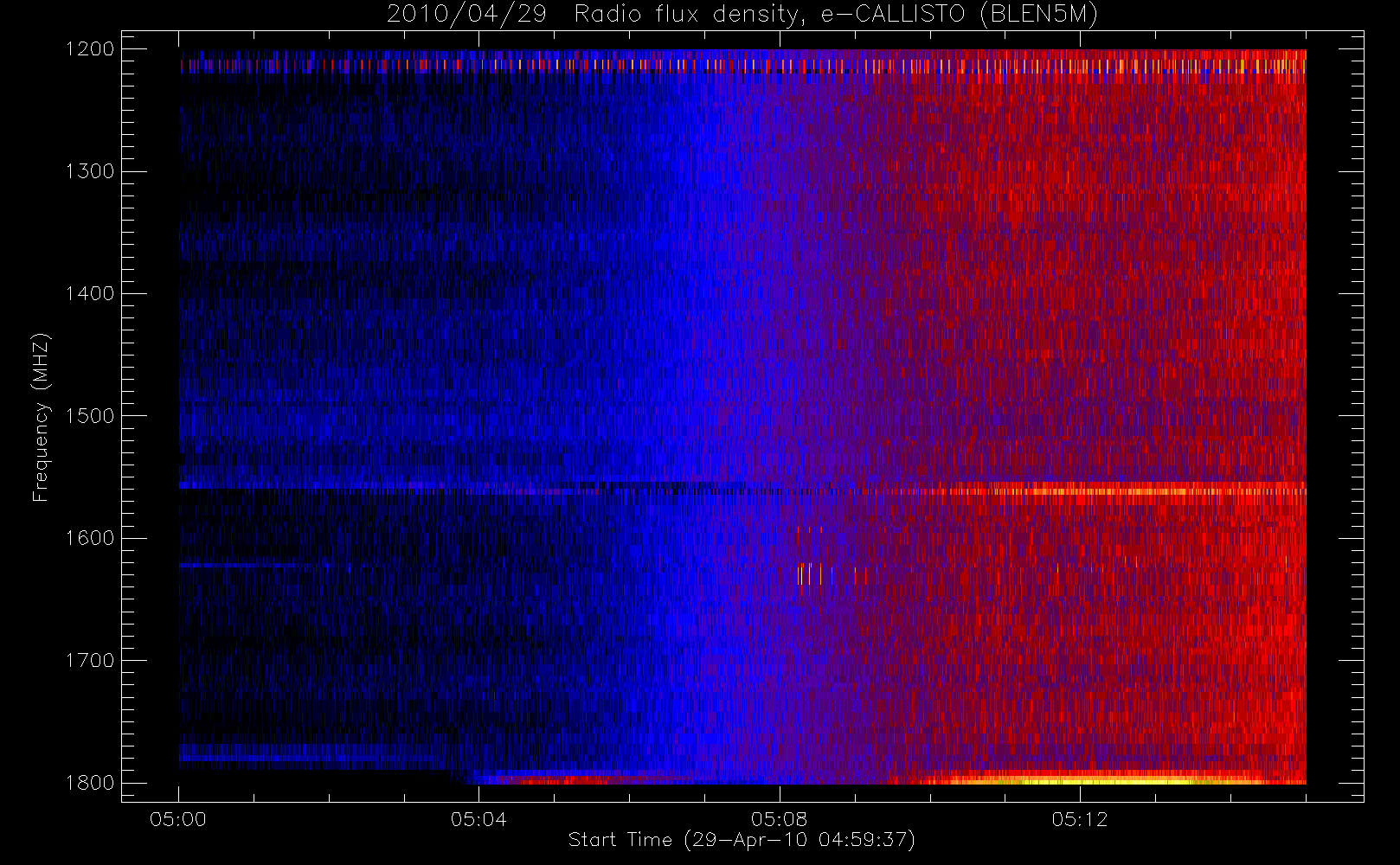Select the 1300 frequency tick label
Viewport: 1400px width, 865px height.
tap(90, 171)
